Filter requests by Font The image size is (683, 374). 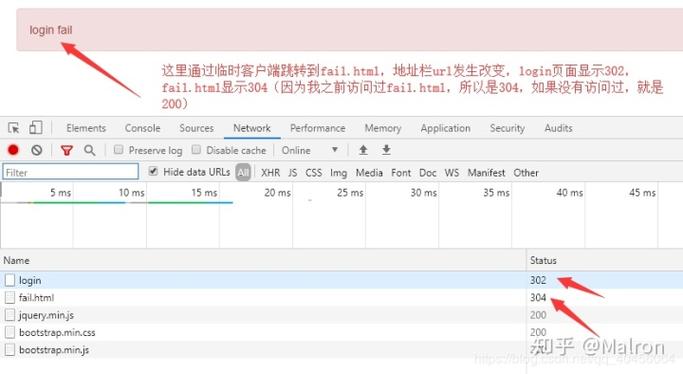(401, 173)
